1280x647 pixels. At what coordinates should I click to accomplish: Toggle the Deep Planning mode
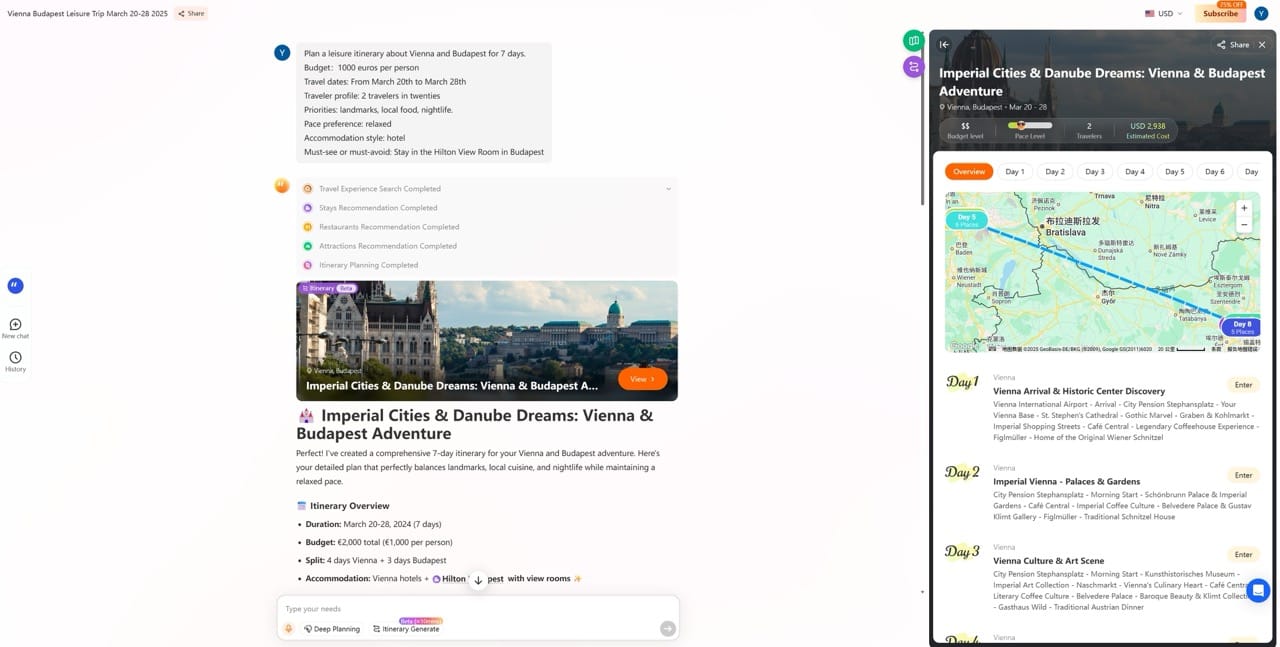coord(332,629)
